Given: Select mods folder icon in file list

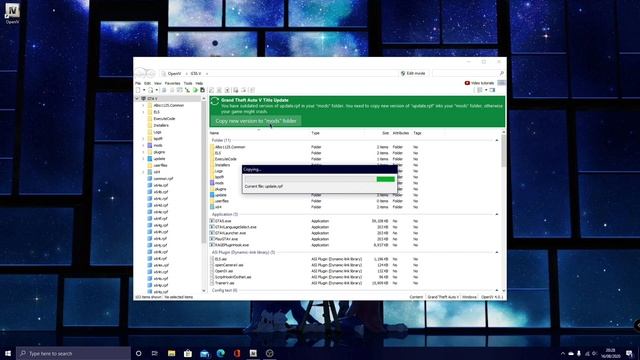Looking at the screenshot, I should [x=212, y=183].
